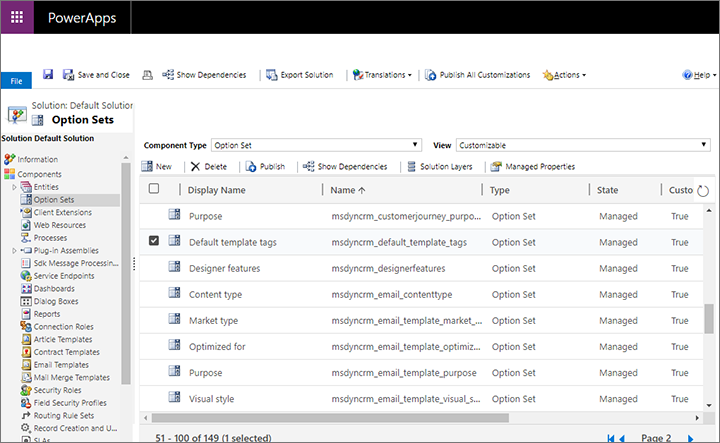Screen dimensions: 720x443
Task: Click Publish All Customizations
Action: point(478,75)
